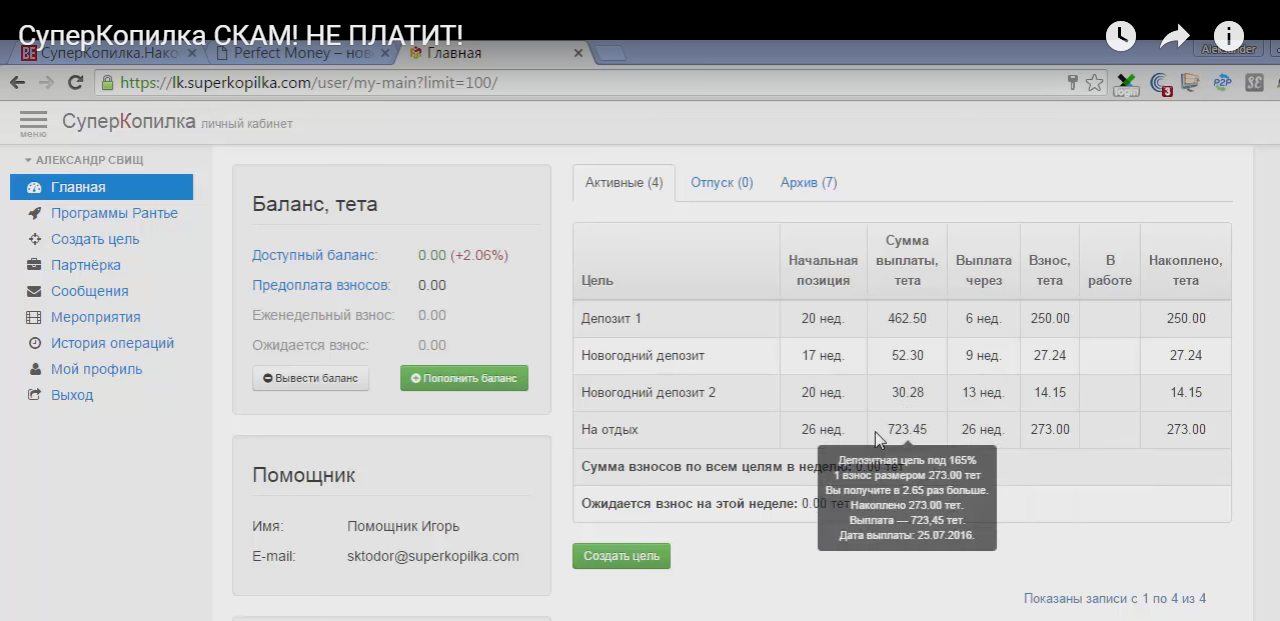Image resolution: width=1280 pixels, height=621 pixels.
Task: Click the На отдых row name
Action: pos(610,429)
